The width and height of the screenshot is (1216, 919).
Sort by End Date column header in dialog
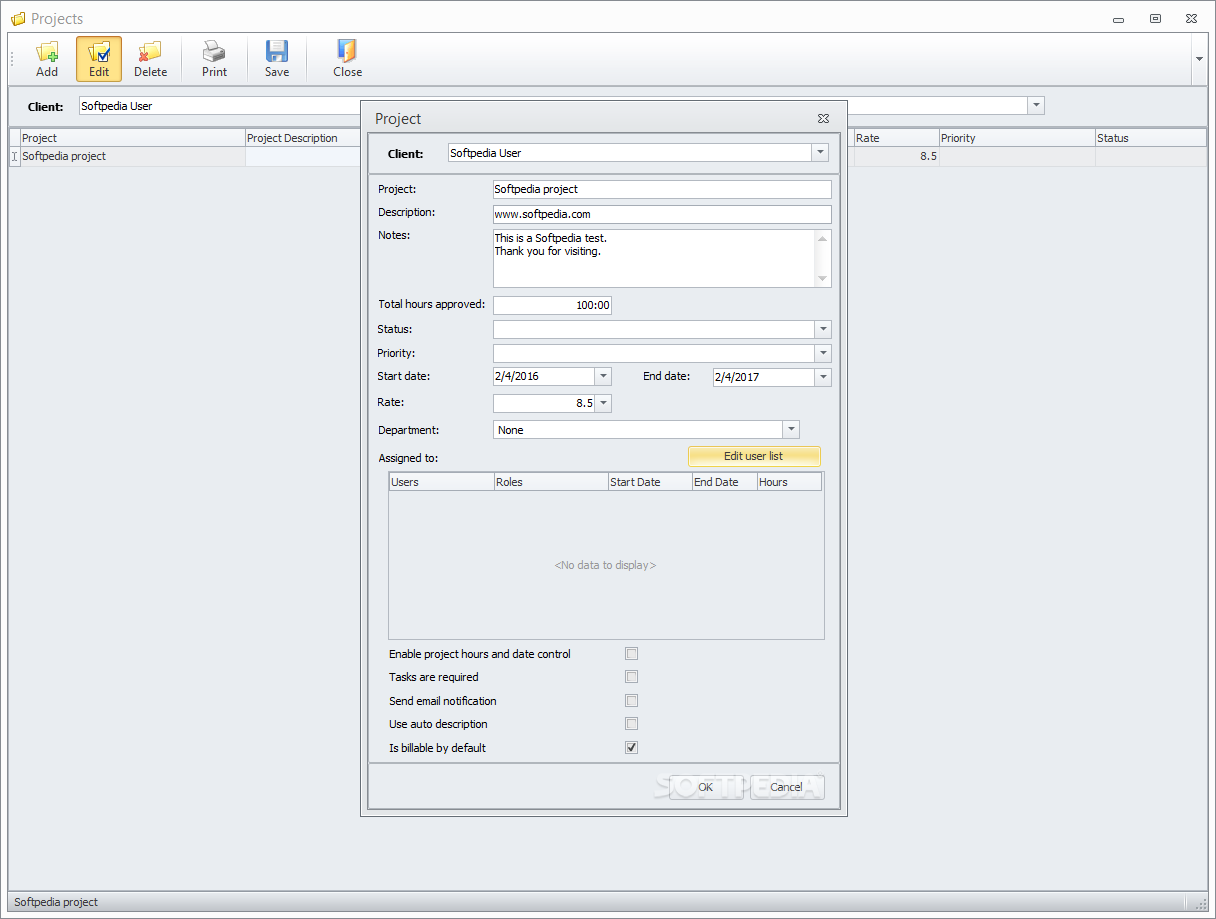pyautogui.click(x=724, y=482)
